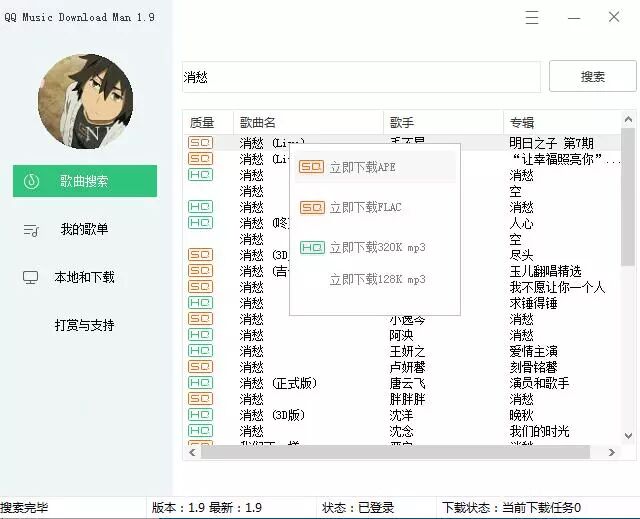
Task: Click the horizontal scrollbar left arrow
Action: coord(192,452)
